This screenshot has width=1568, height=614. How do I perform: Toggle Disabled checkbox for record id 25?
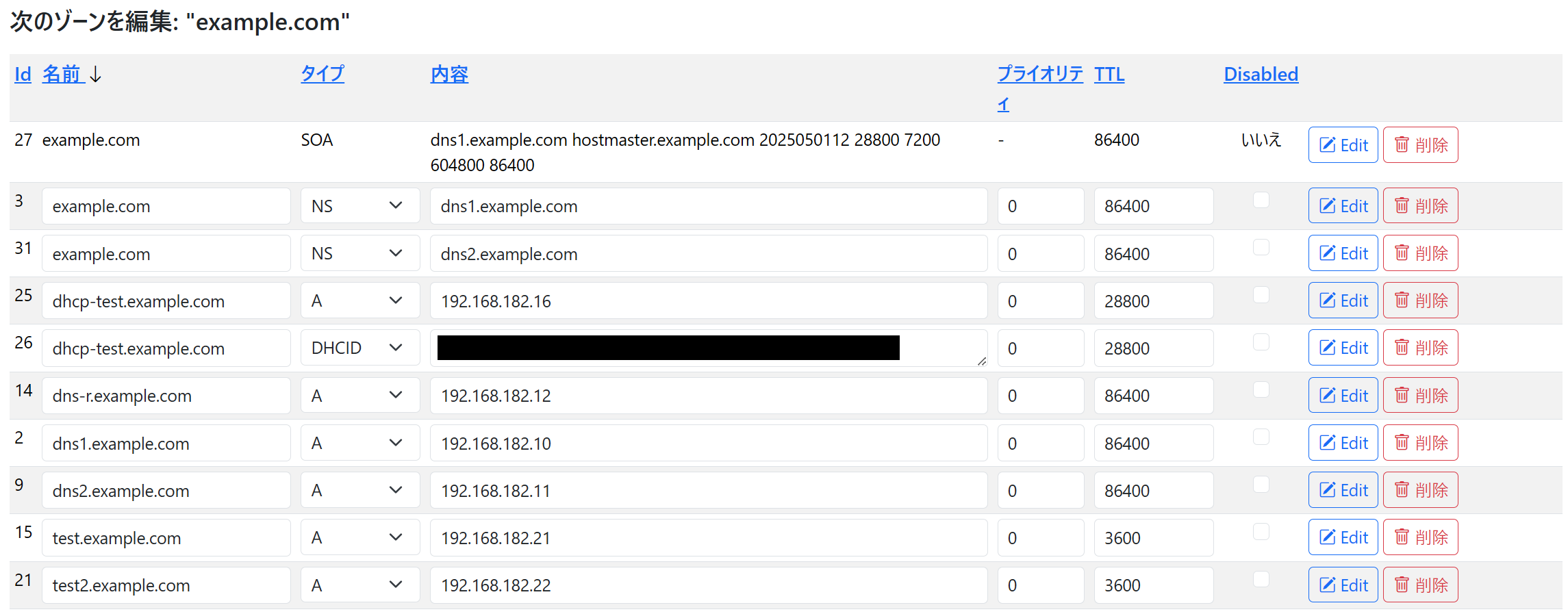1261,294
